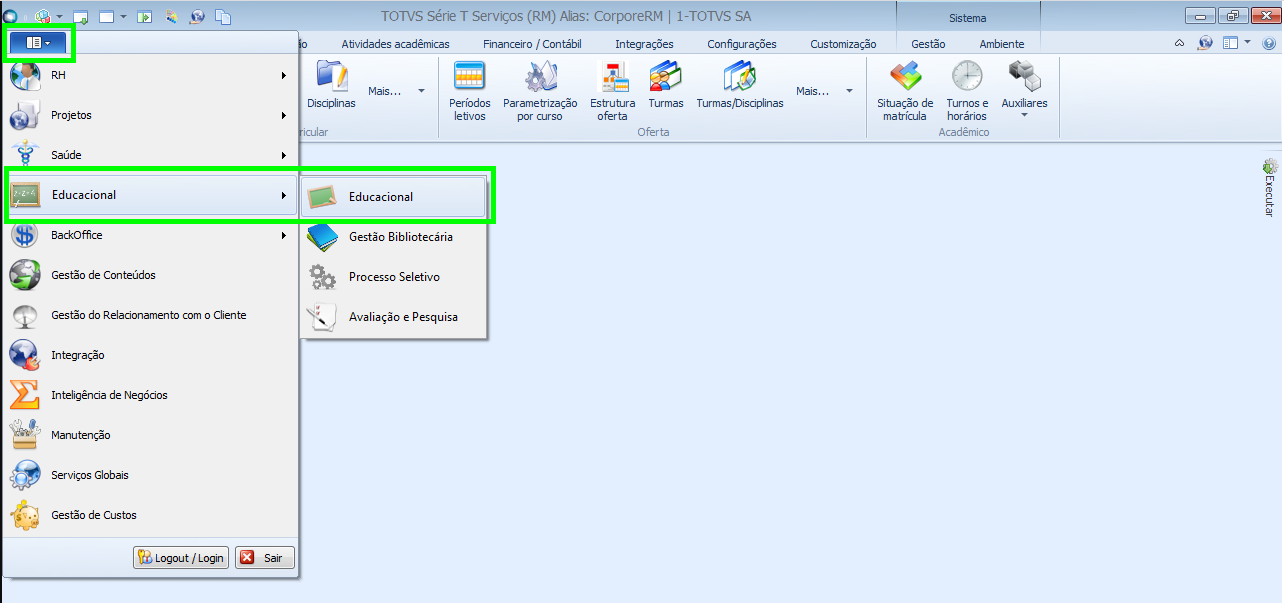Click the BackOffice dollar icon
Viewport: 1284px width, 603px height.
[x=25, y=236]
